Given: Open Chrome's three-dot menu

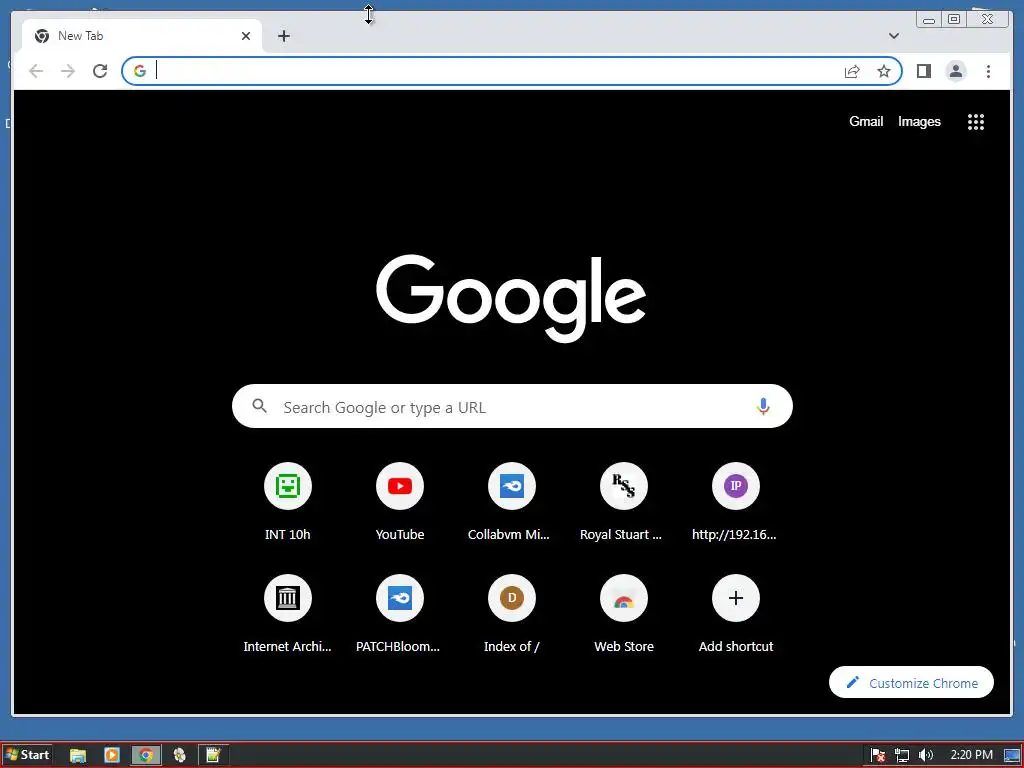Looking at the screenshot, I should [x=988, y=71].
